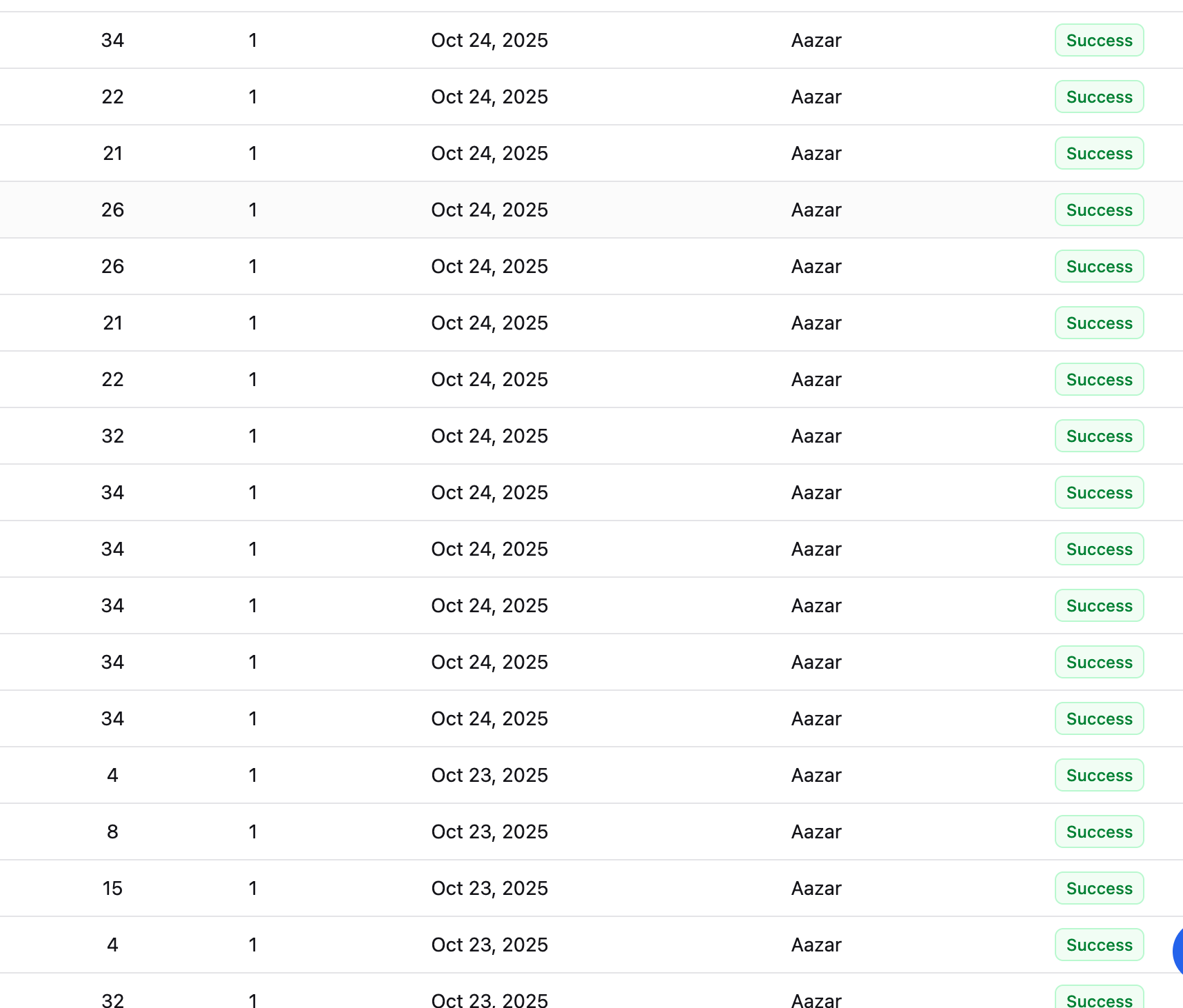Click Oct 23, 2025 date in row 15

[489, 888]
